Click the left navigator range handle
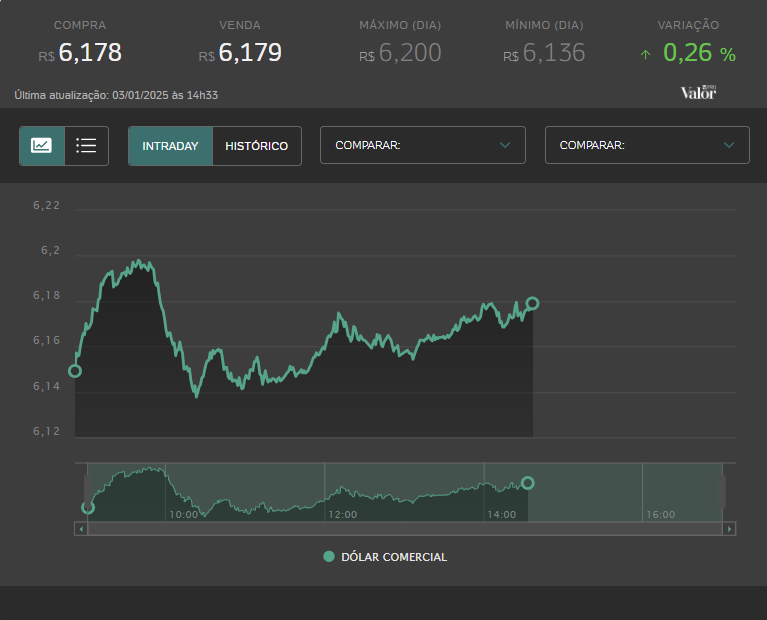 point(88,491)
